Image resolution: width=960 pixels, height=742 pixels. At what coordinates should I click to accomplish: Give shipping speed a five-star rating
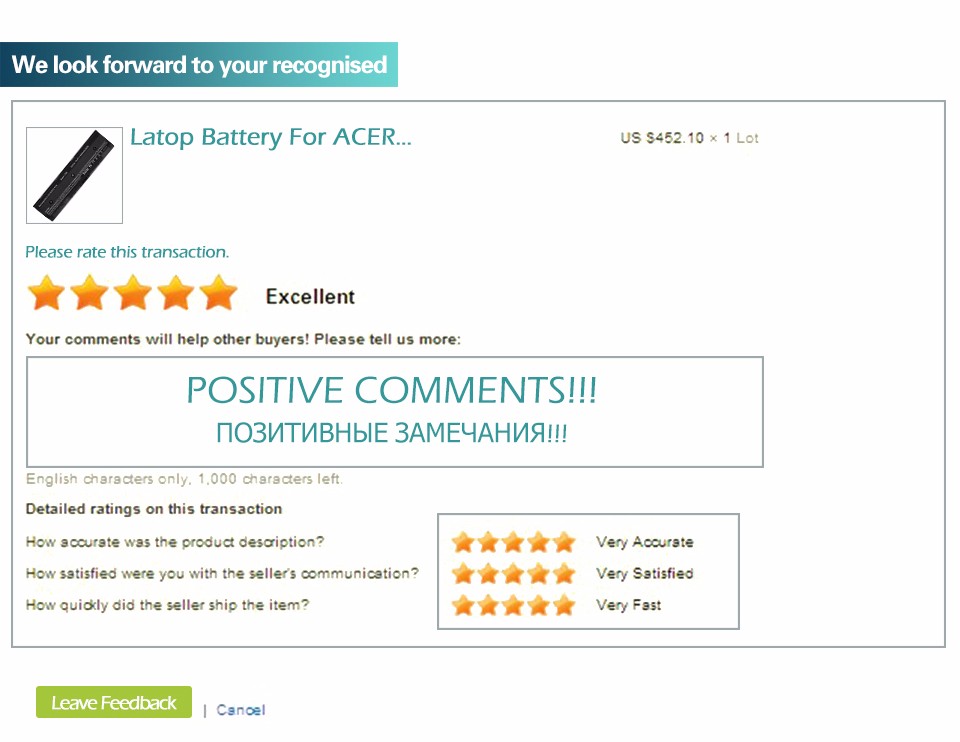point(565,605)
